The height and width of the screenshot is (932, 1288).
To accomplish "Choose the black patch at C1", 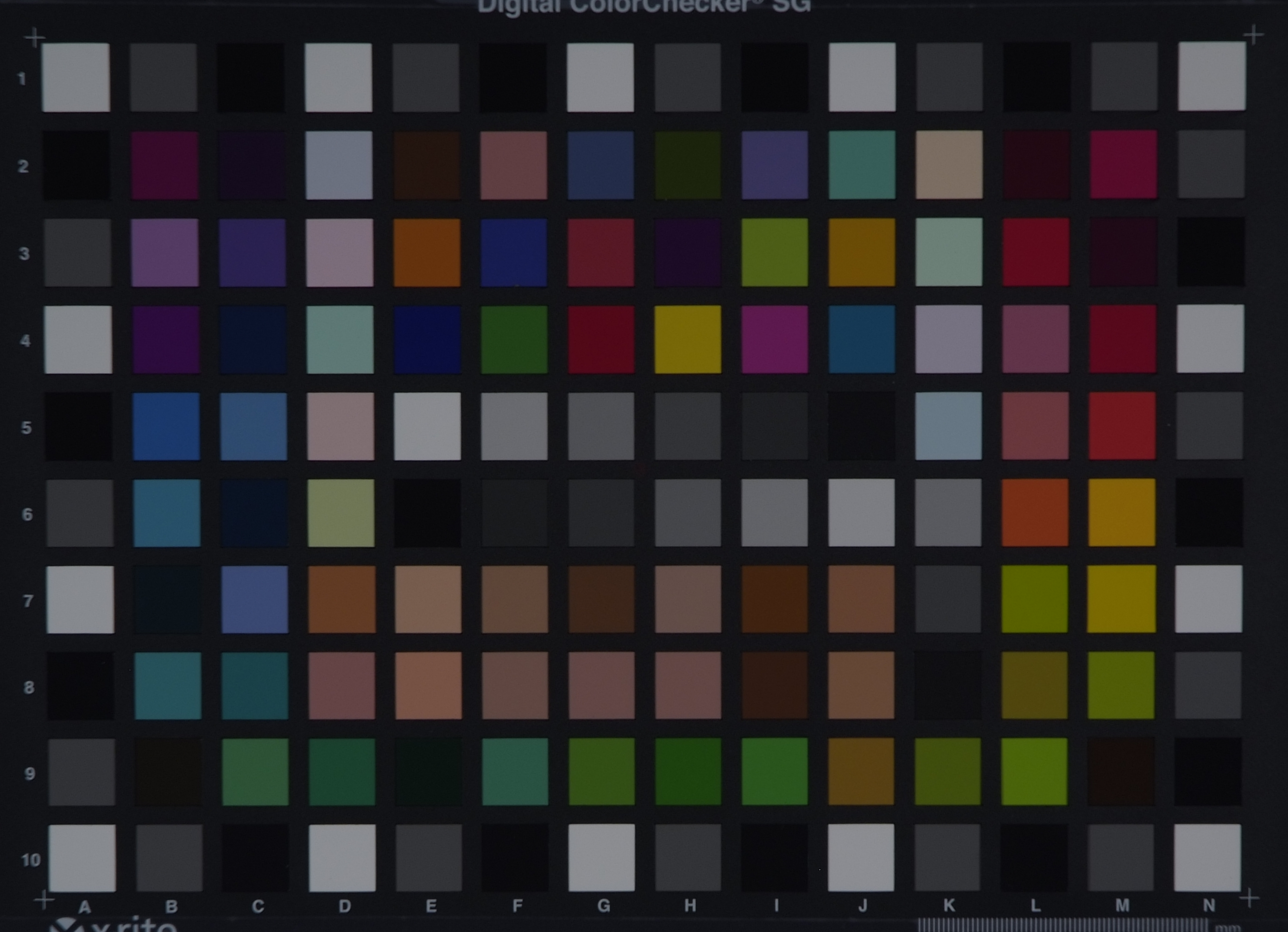I will coord(251,77).
